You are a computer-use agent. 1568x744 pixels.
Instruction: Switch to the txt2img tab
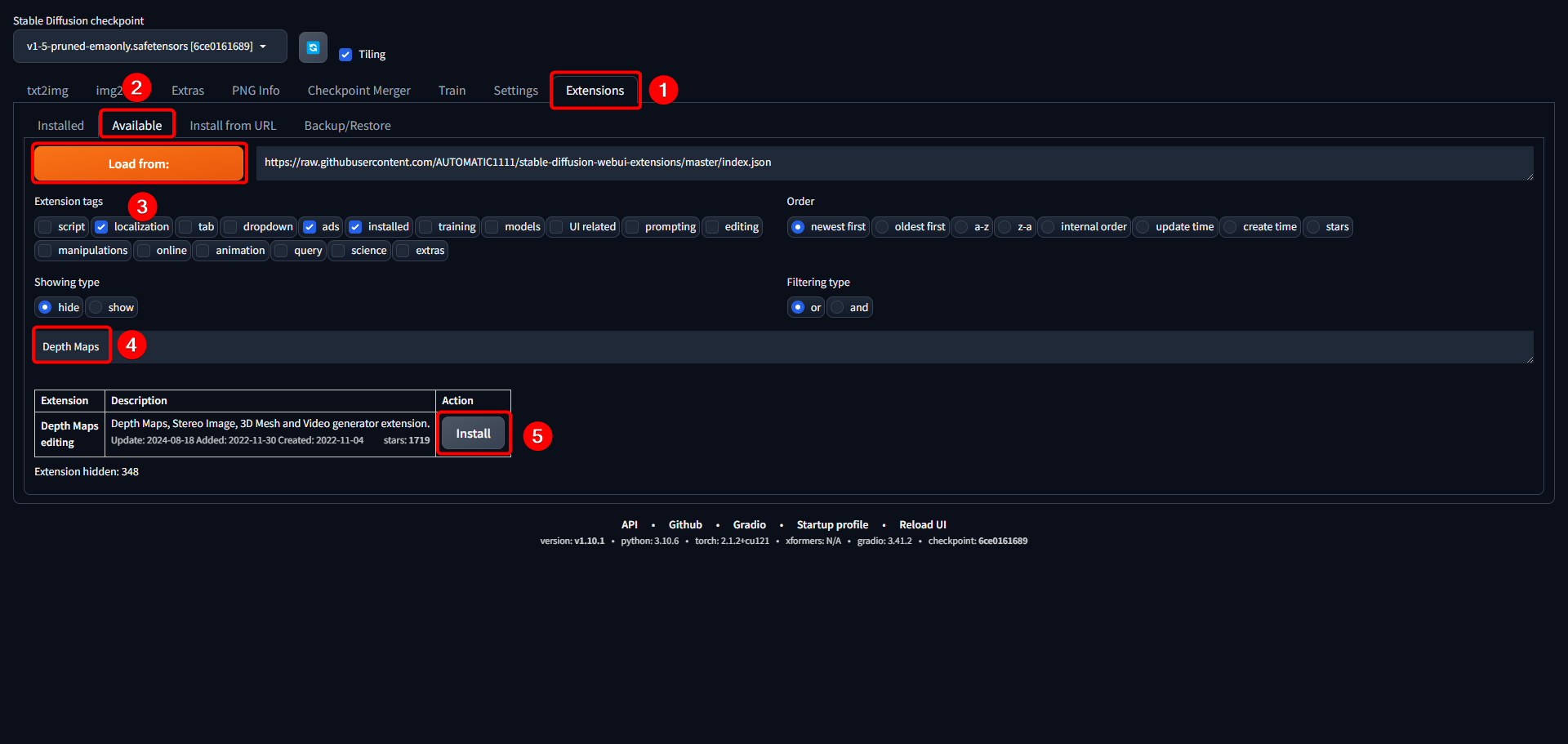tap(47, 91)
